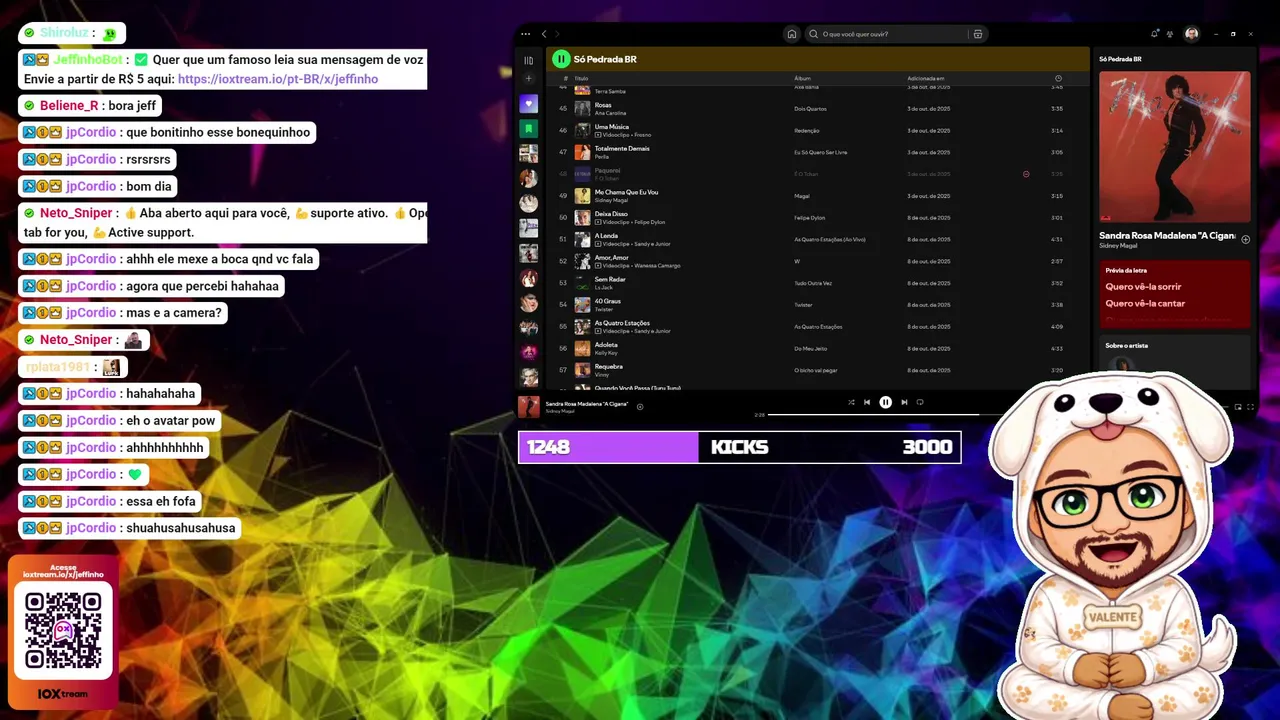Open the ioxtream.io link in JeffinhoBot's message
This screenshot has height=720, width=1280.
pos(278,79)
